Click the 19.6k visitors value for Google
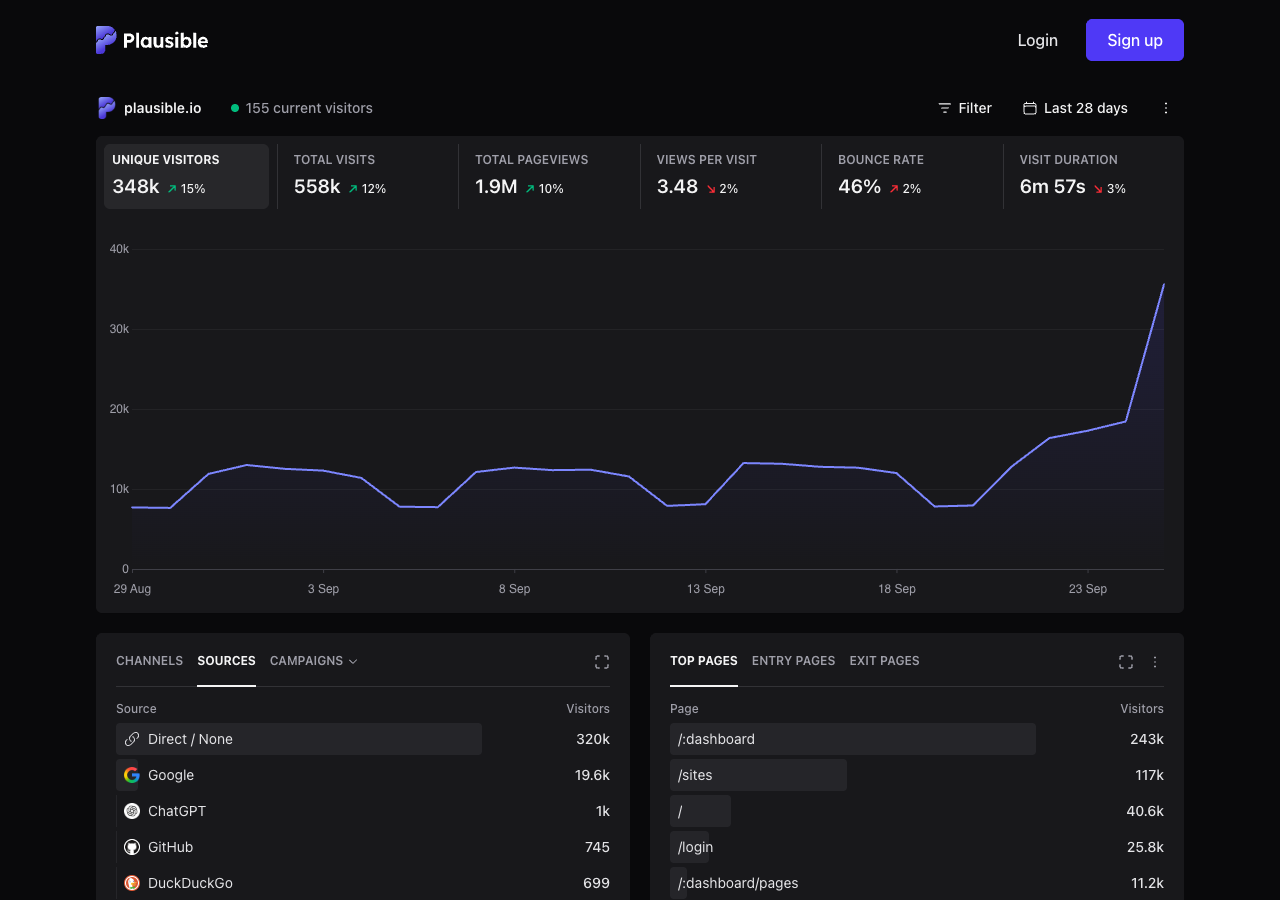Screen dimensions: 1280x900 (x=592, y=775)
